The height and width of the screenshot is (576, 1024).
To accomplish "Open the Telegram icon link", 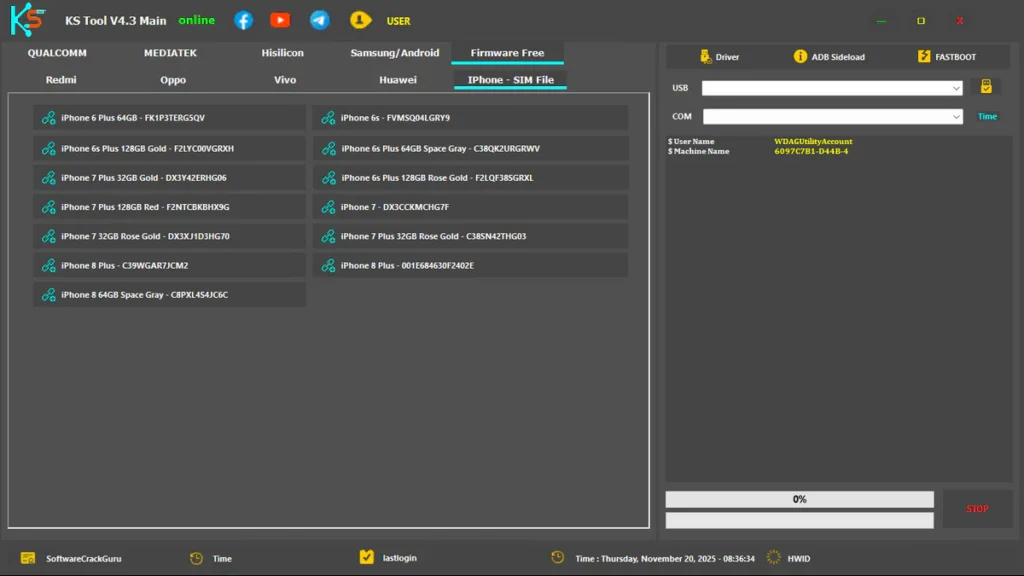I will click(x=319, y=20).
